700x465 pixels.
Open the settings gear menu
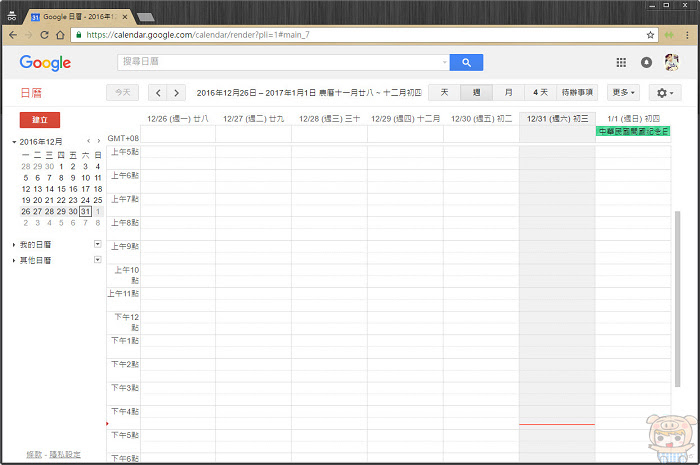665,93
